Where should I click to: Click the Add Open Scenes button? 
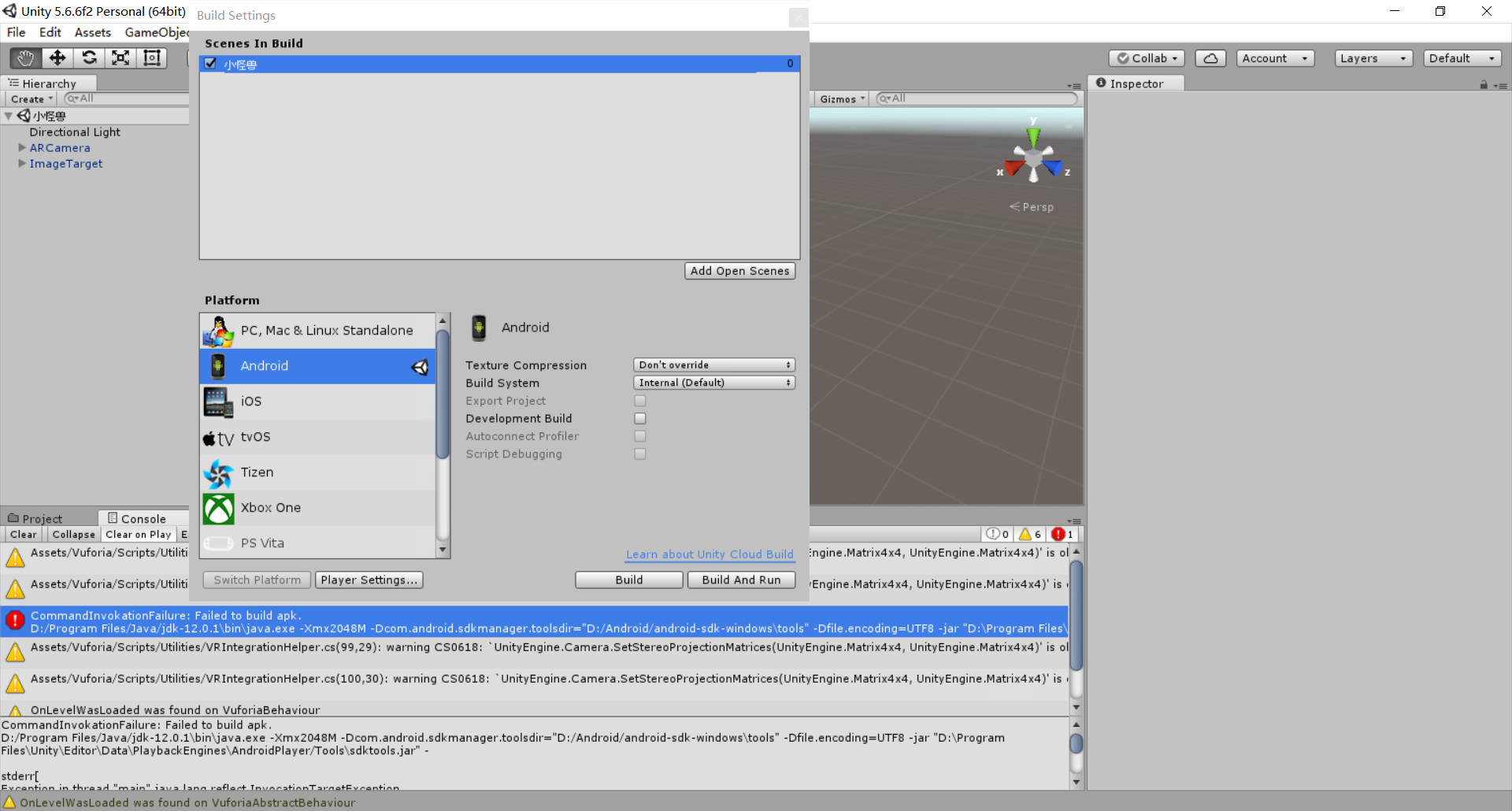(x=739, y=271)
